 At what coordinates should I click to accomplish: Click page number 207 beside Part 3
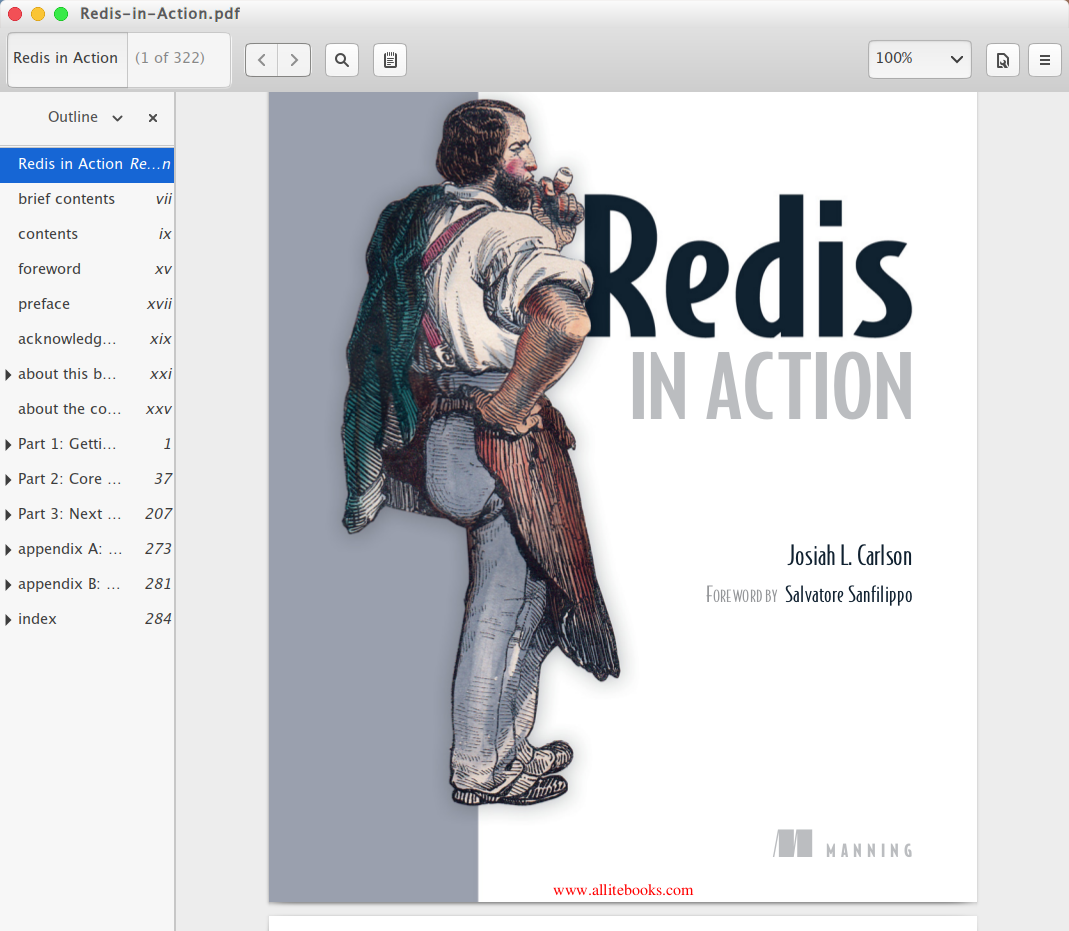158,514
